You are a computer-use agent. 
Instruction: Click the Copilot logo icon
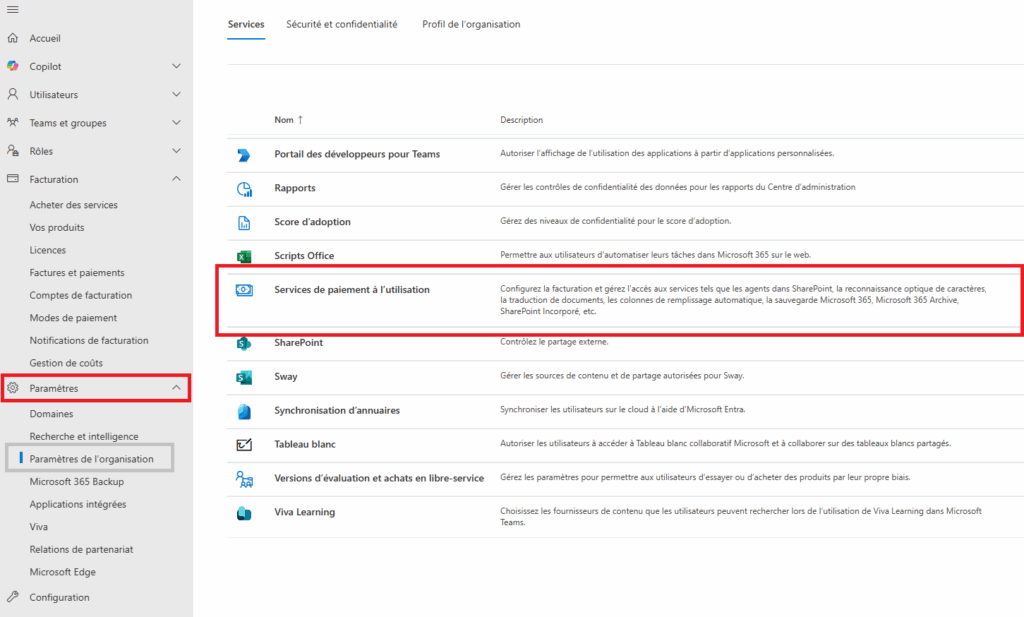[12, 66]
